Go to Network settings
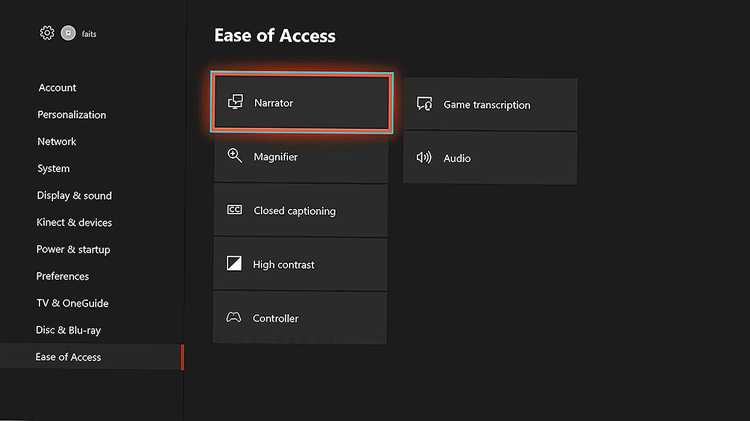This screenshot has height=421, width=750. point(57,142)
